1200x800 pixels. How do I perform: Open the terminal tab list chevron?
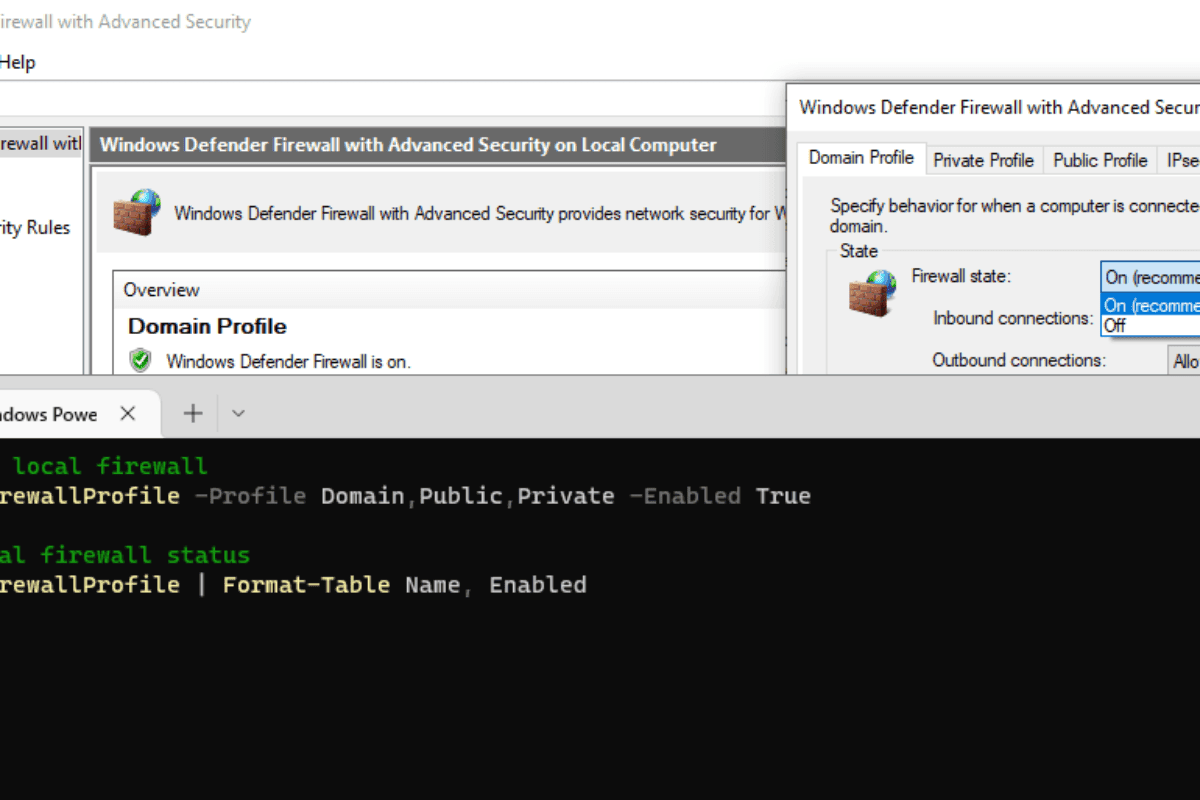tap(237, 413)
